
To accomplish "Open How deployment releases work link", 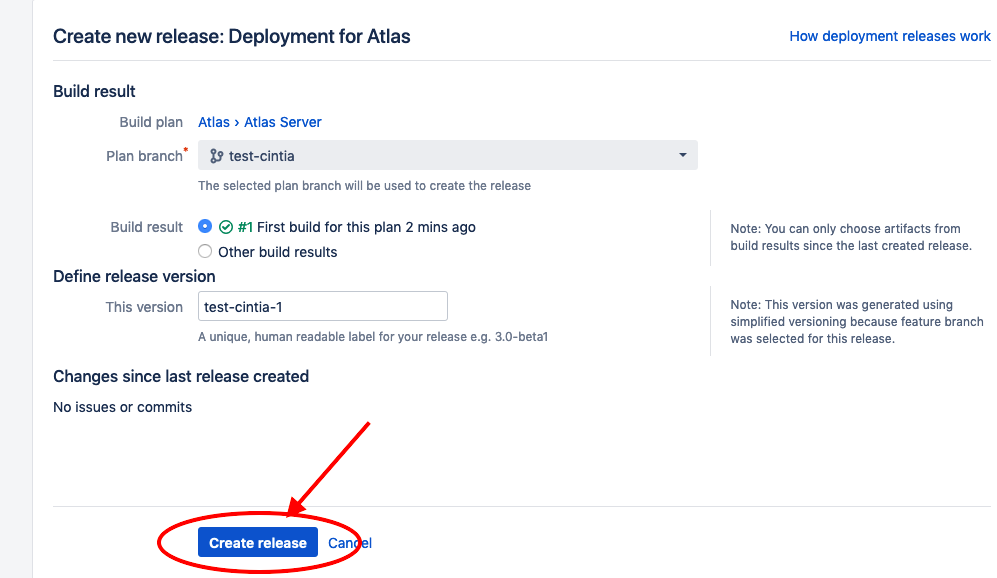I will click(890, 36).
